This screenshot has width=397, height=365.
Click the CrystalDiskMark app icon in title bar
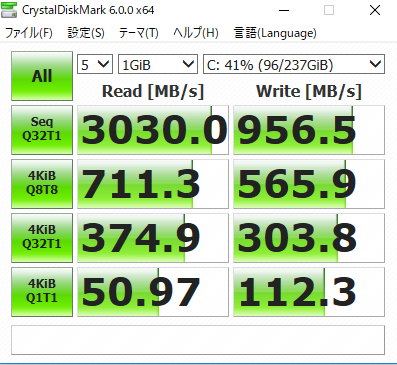pos(9,10)
